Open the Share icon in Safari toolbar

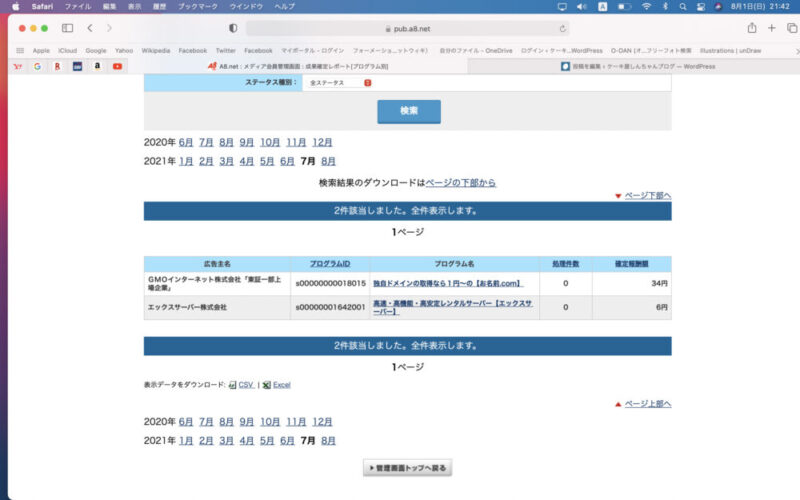[x=752, y=28]
